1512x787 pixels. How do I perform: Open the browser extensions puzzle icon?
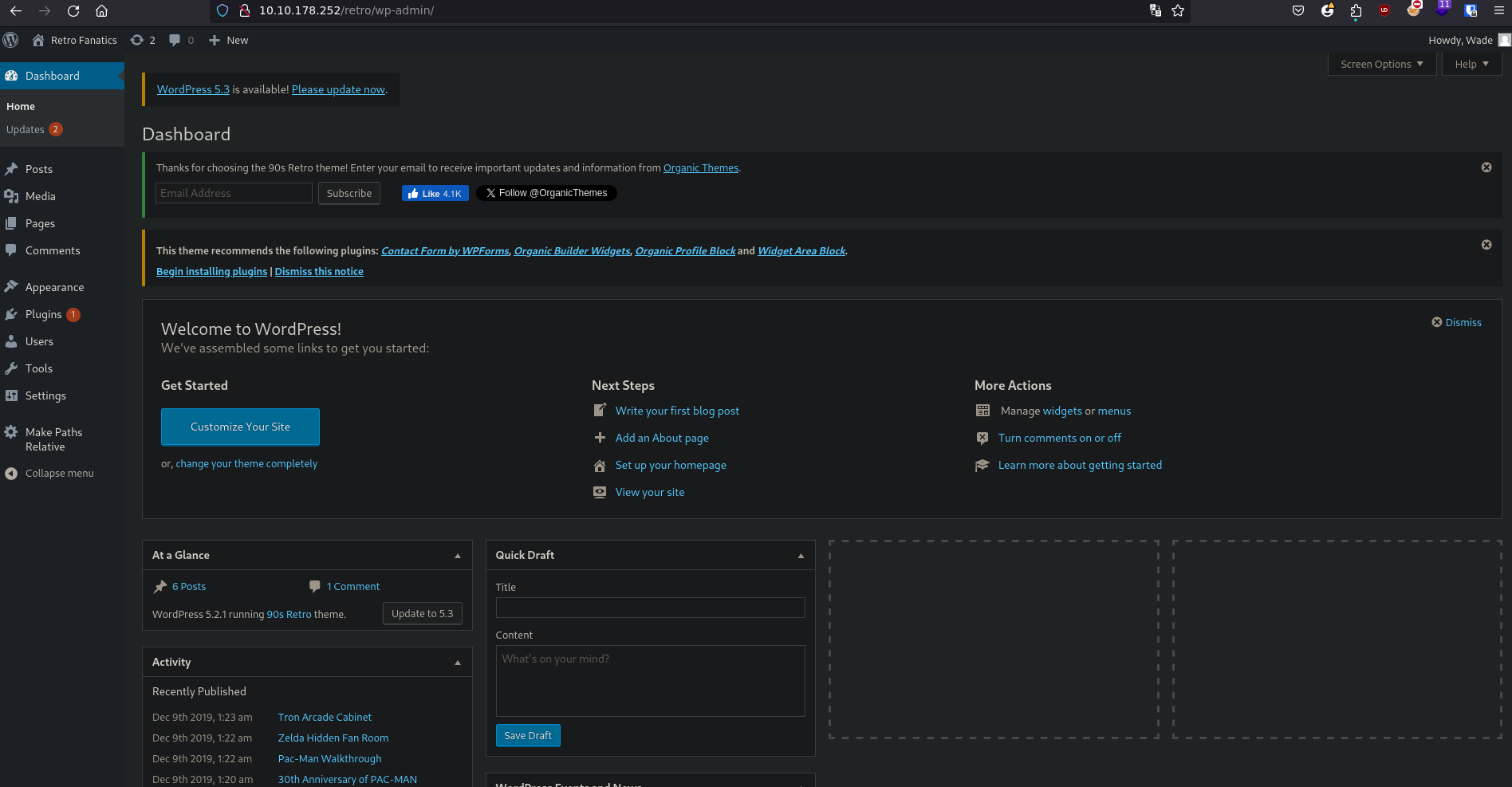(1356, 10)
